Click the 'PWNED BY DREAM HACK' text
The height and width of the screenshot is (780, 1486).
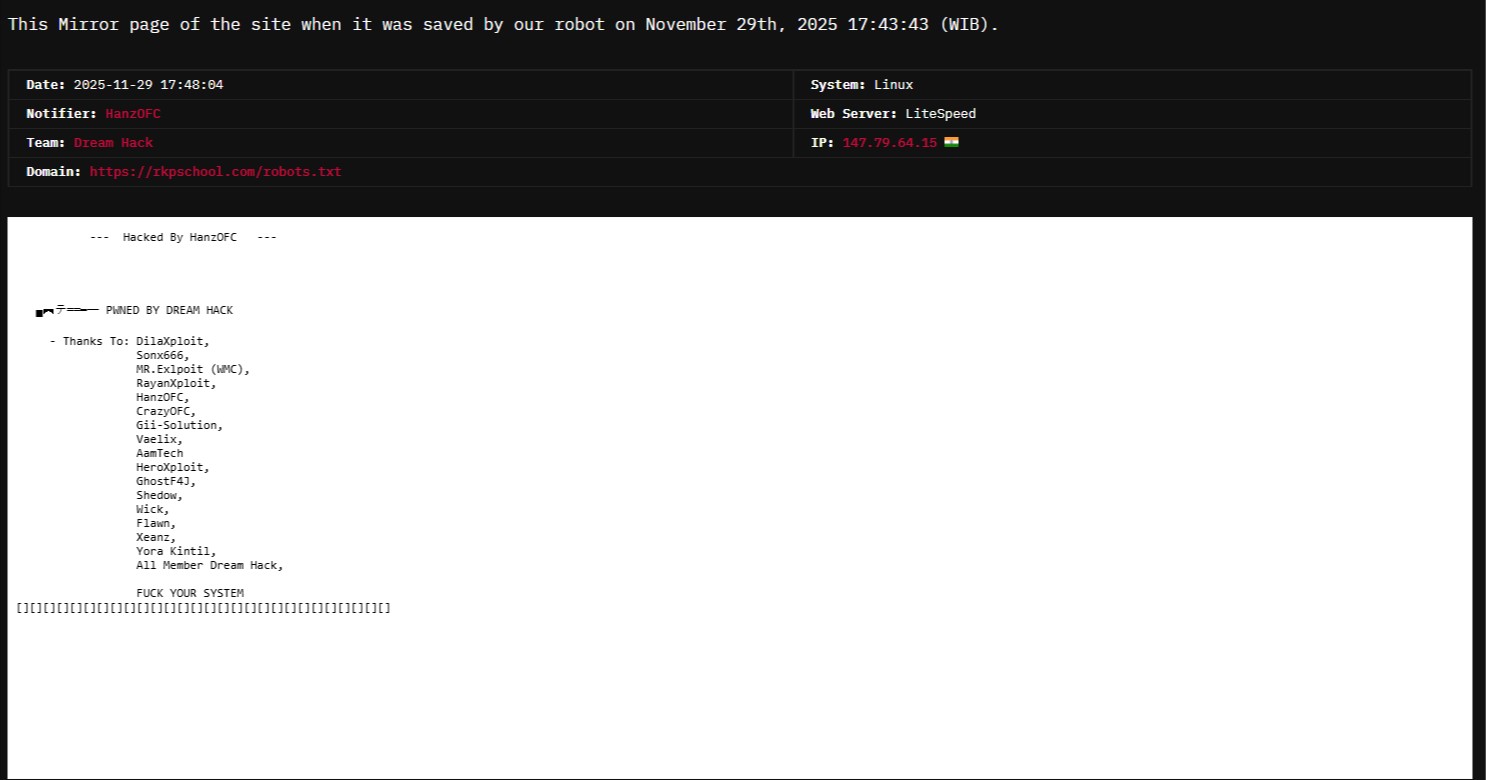point(169,310)
